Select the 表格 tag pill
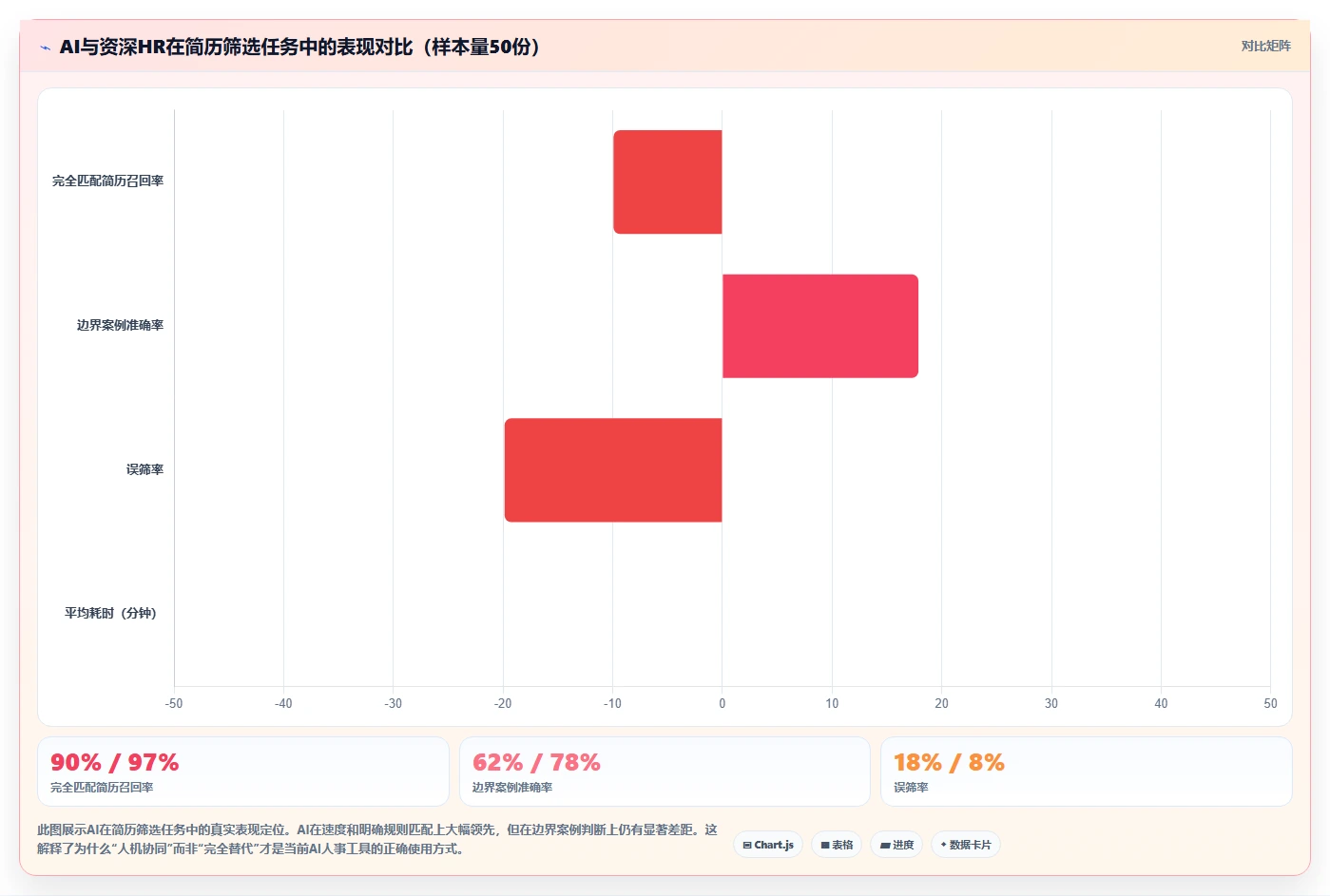1330x896 pixels. click(x=837, y=845)
